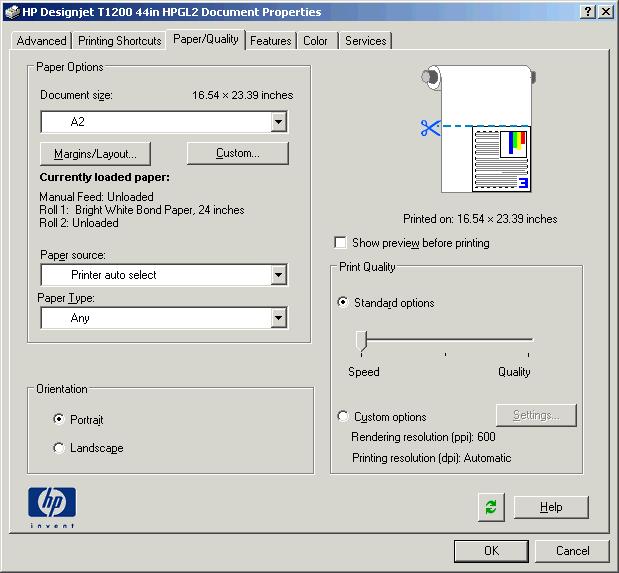Enable Show preview before printing checkbox
The width and height of the screenshot is (619, 573).
(340, 242)
